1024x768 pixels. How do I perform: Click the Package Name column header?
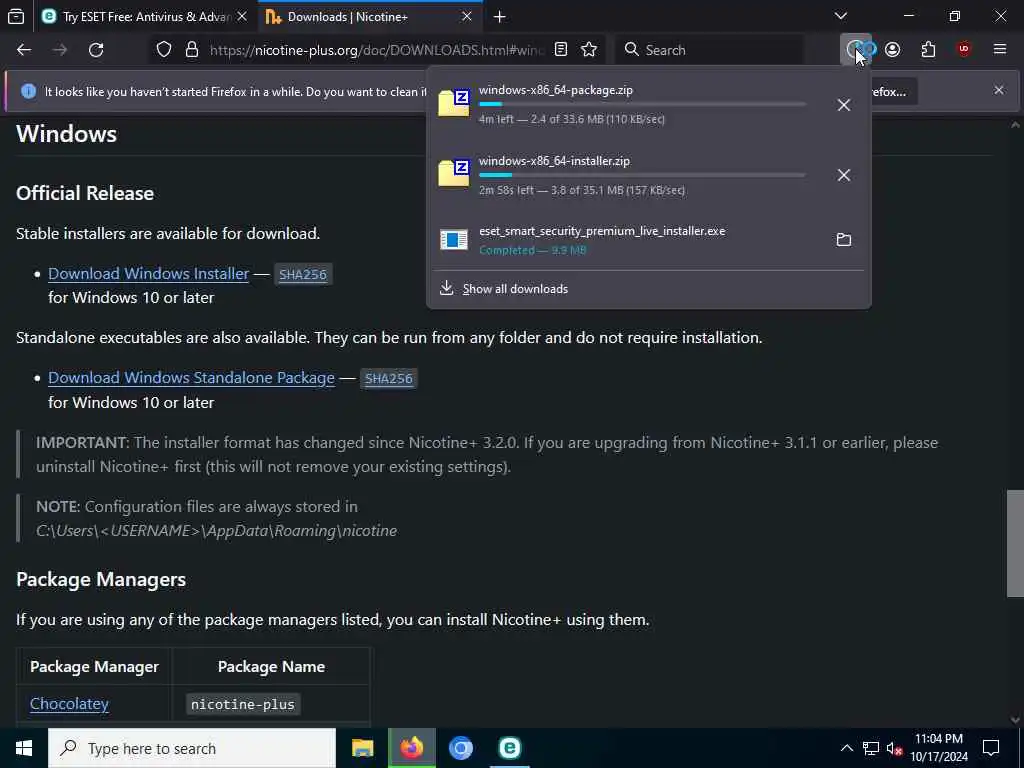click(x=271, y=667)
